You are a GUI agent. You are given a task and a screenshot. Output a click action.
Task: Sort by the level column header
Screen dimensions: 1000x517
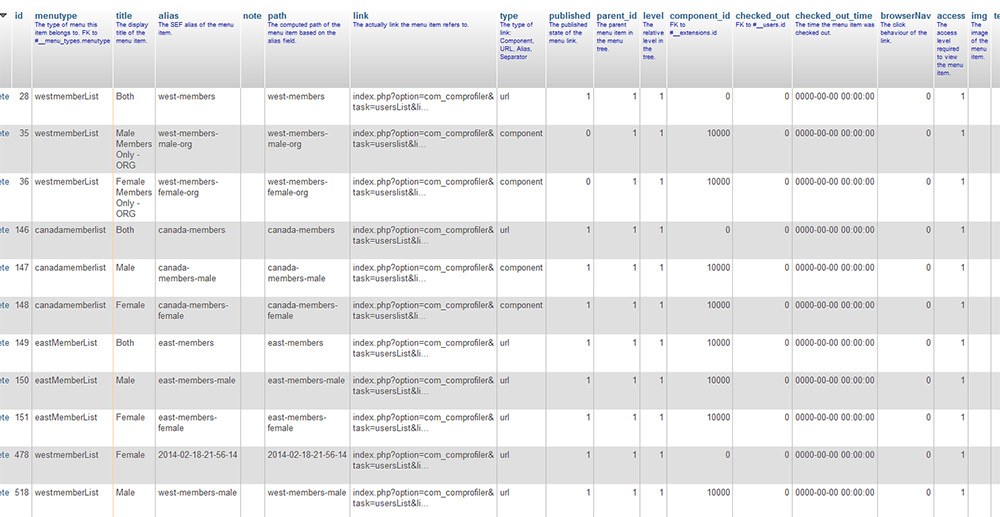point(653,16)
